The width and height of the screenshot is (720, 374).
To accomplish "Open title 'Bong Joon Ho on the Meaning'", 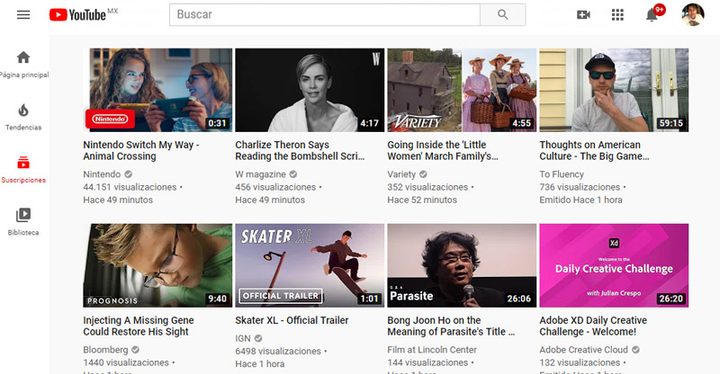I will pyautogui.click(x=451, y=326).
